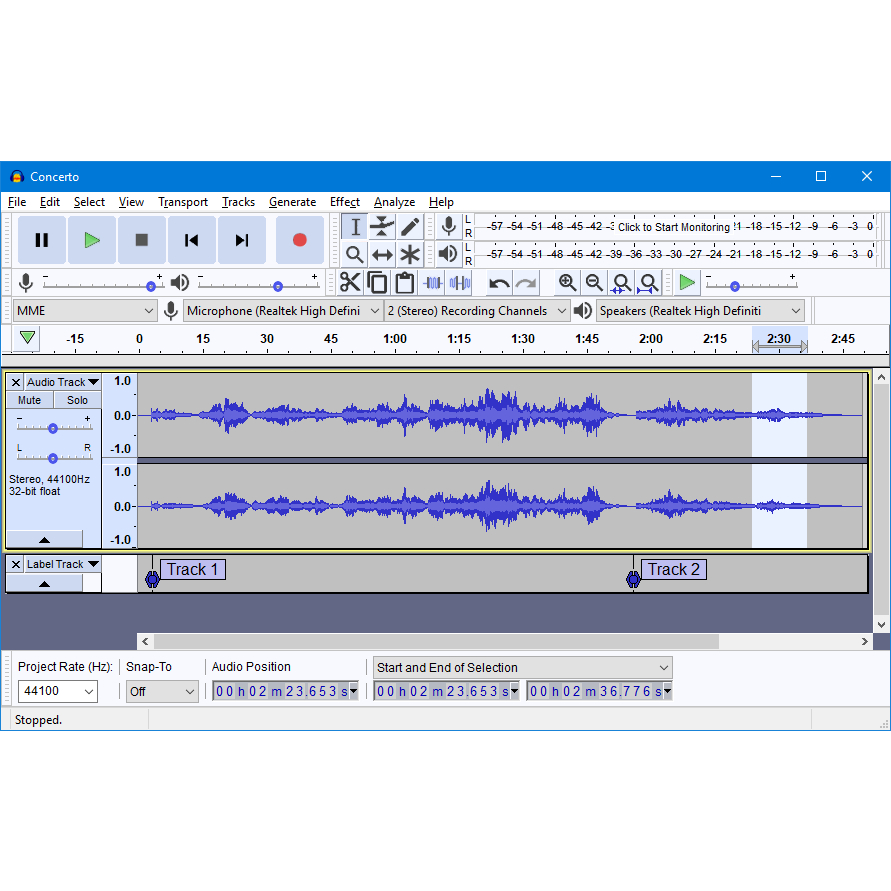891x891 pixels.
Task: Click the Zoom In magnifier icon
Action: 567,283
